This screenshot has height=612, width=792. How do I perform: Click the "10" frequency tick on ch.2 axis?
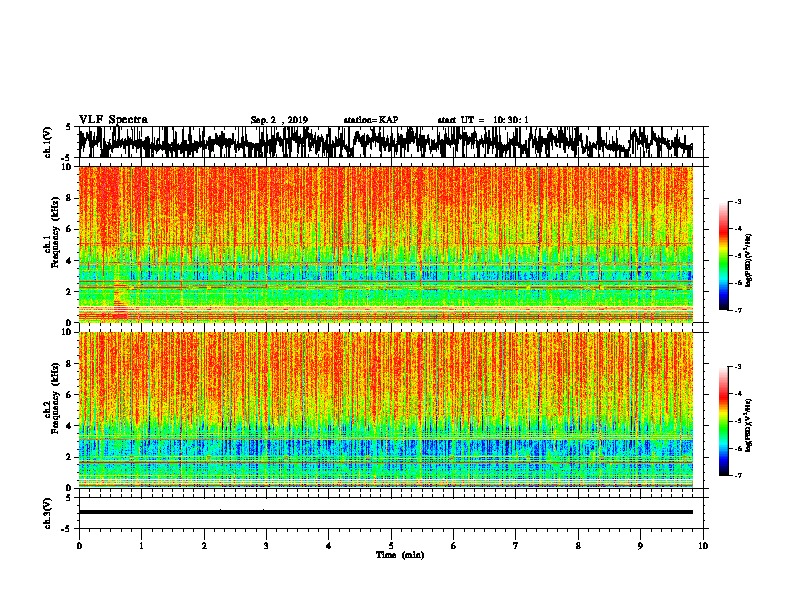tap(68, 332)
